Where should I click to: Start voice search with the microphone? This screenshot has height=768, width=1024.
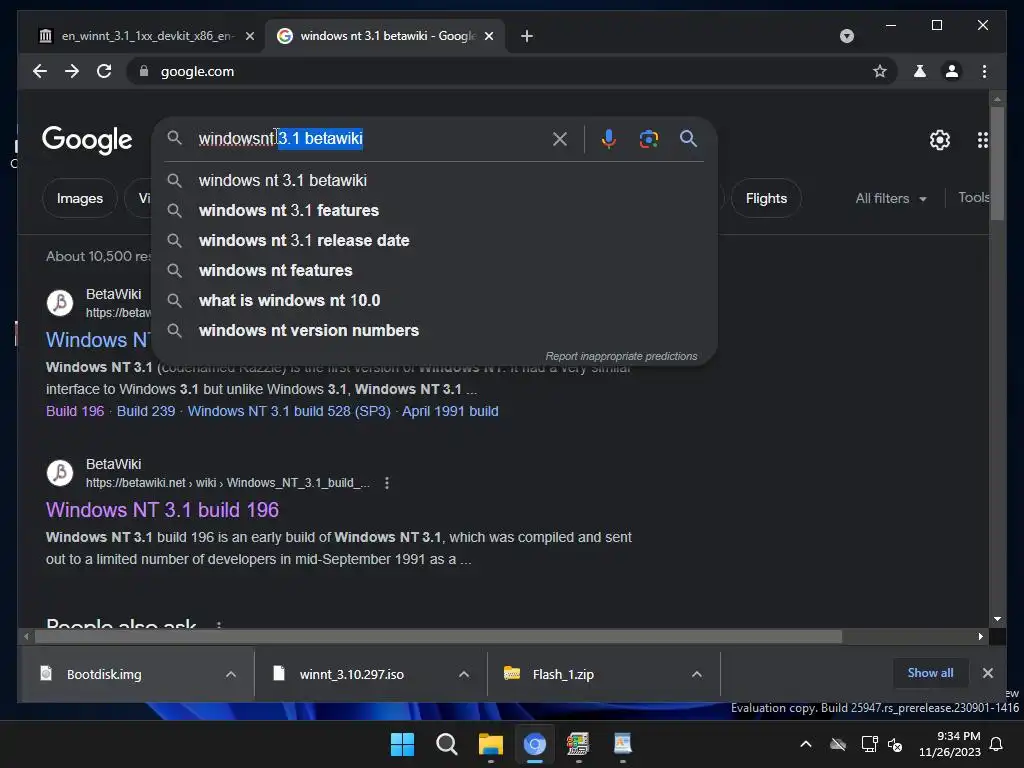pyautogui.click(x=609, y=138)
